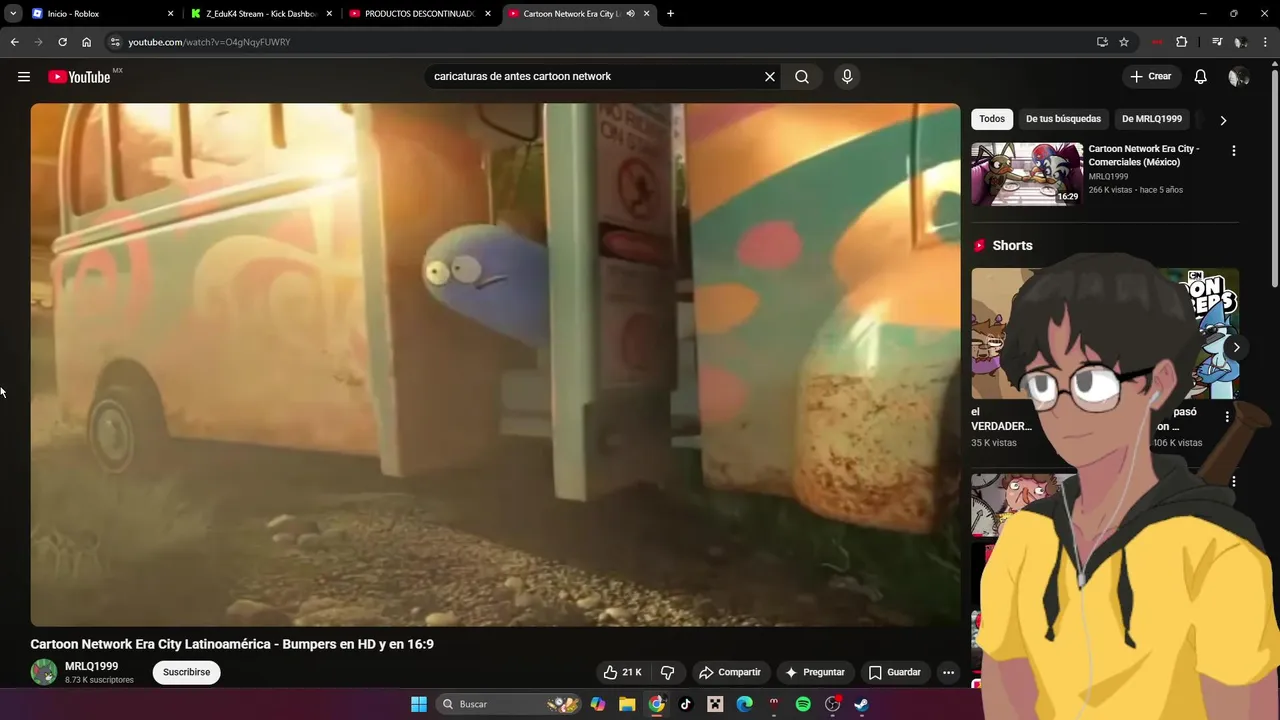This screenshot has width=1280, height=720.
Task: Open media controls icon in Chrome toolbar
Action: [x=1217, y=42]
